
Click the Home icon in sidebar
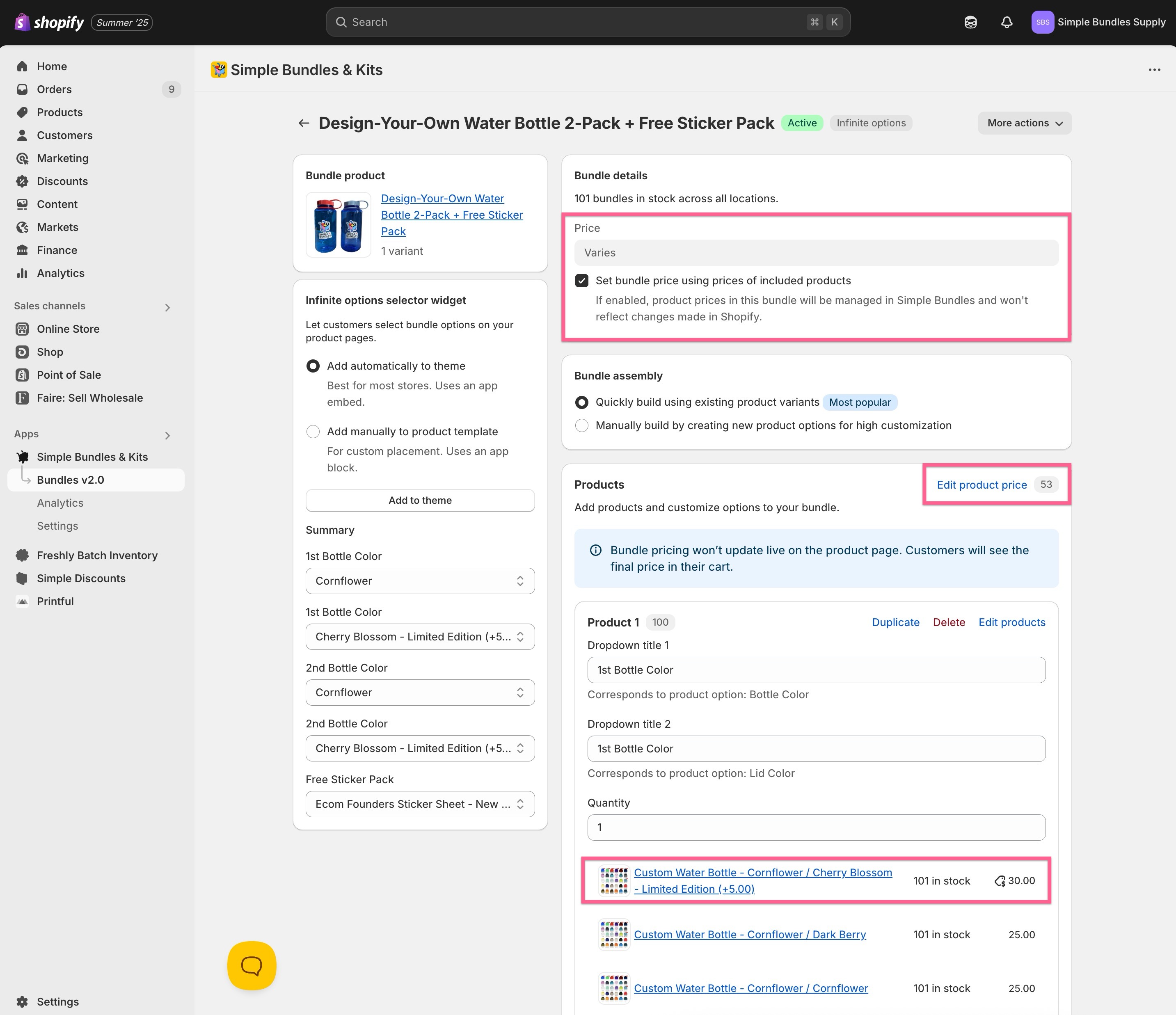pos(22,66)
